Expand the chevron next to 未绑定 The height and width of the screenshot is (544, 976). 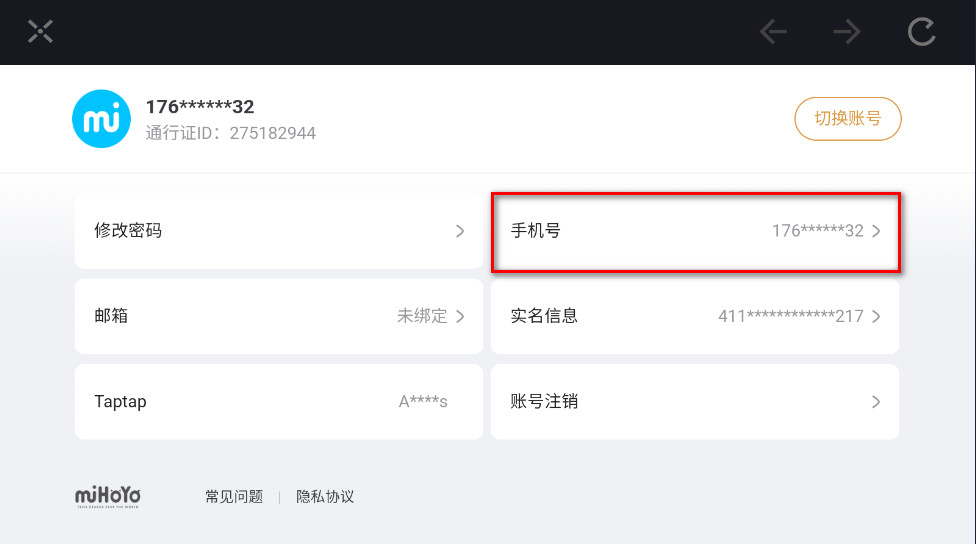click(460, 316)
